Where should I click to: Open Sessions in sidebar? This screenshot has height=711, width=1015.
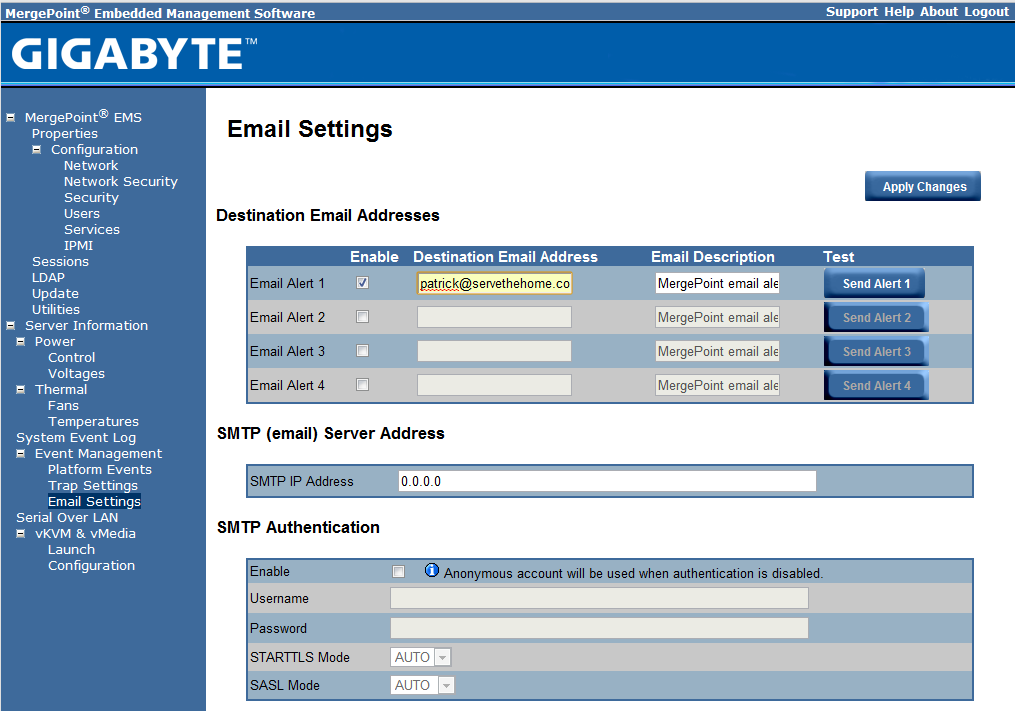point(60,262)
